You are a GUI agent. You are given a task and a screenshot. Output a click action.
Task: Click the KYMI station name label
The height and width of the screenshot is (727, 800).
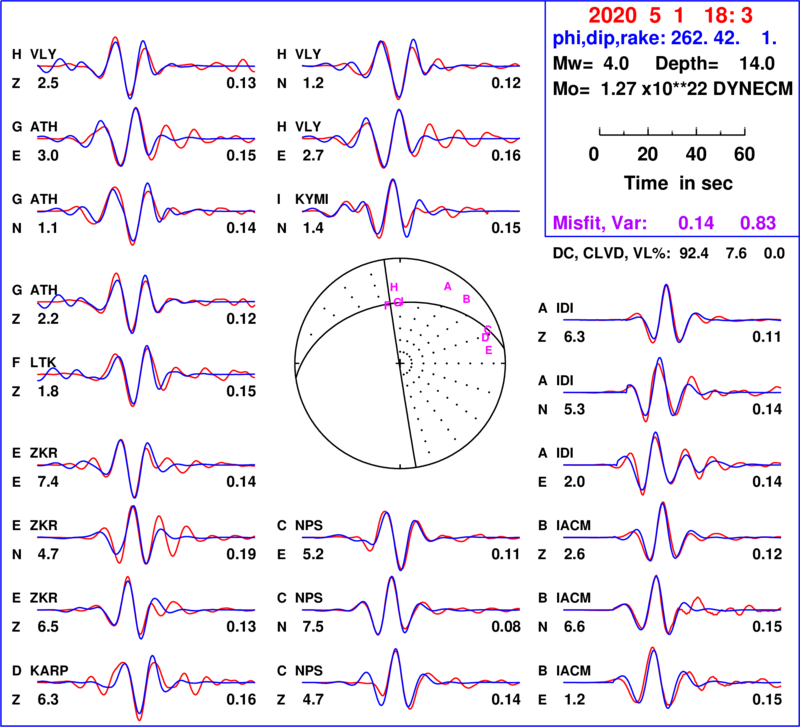point(312,199)
